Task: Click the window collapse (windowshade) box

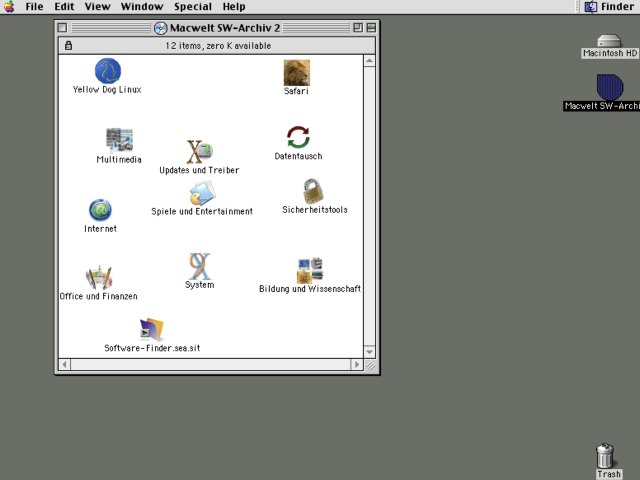Action: click(x=371, y=28)
